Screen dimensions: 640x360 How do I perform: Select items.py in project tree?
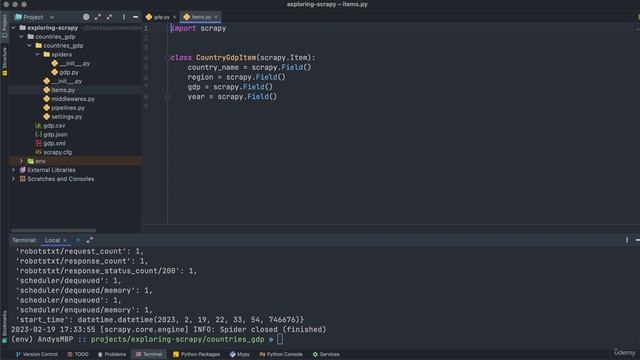point(63,90)
